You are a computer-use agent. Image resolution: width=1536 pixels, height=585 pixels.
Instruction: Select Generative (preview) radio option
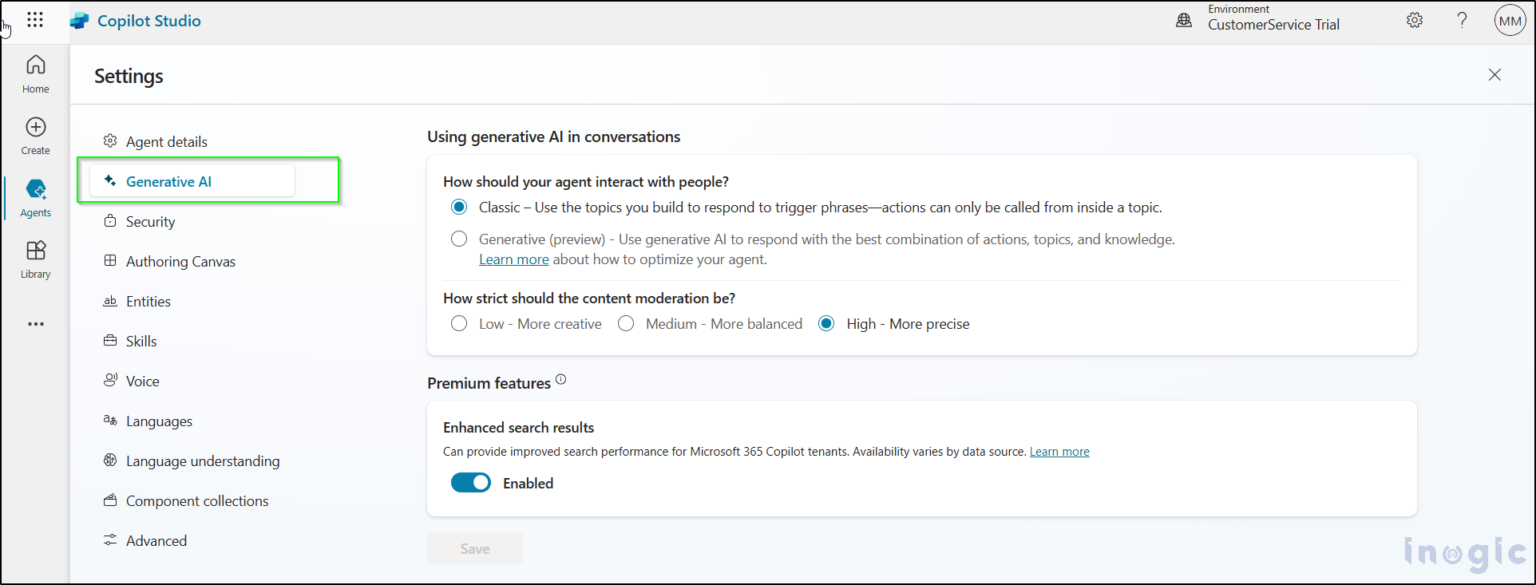point(459,239)
